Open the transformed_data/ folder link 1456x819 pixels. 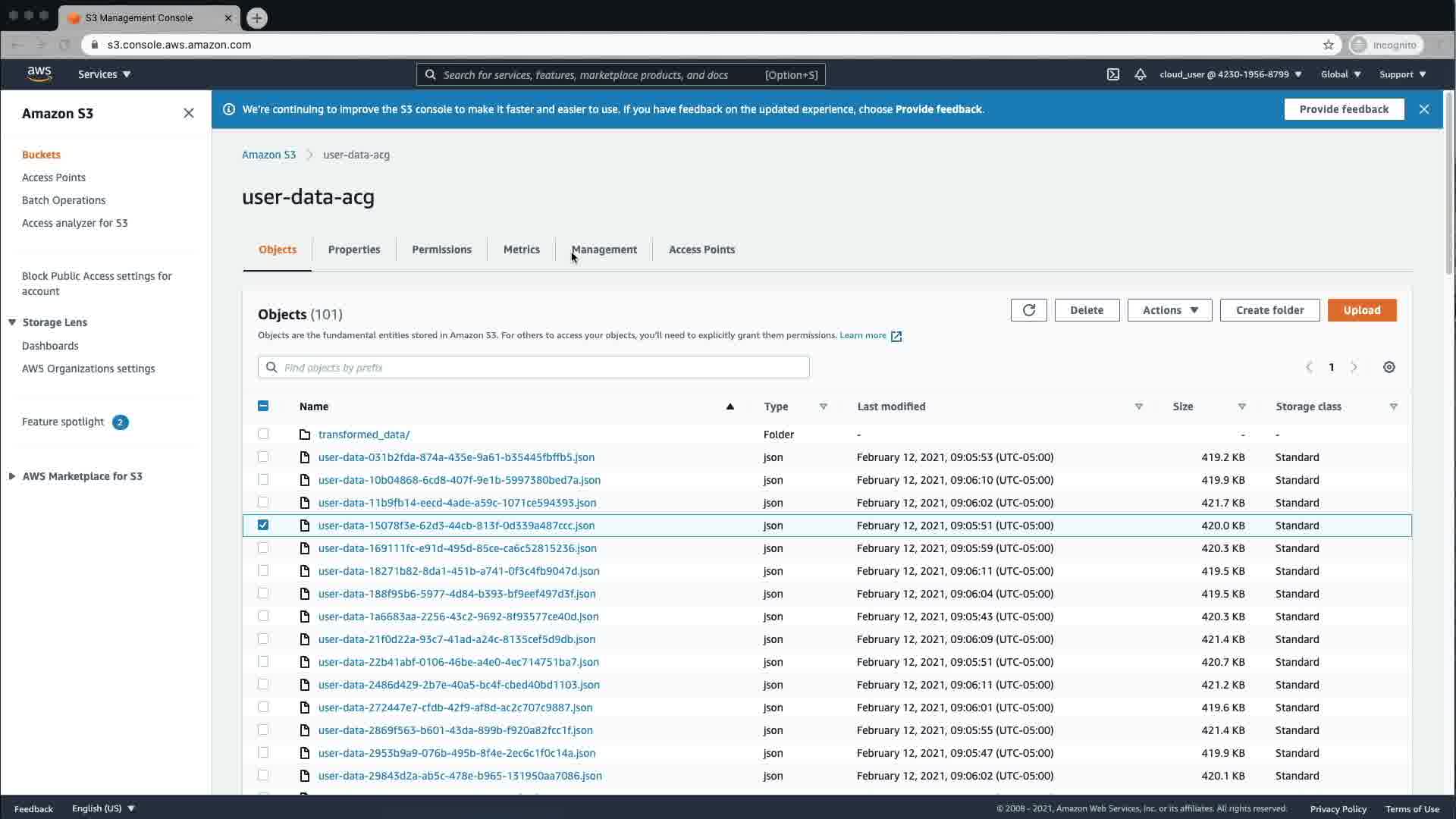click(364, 435)
